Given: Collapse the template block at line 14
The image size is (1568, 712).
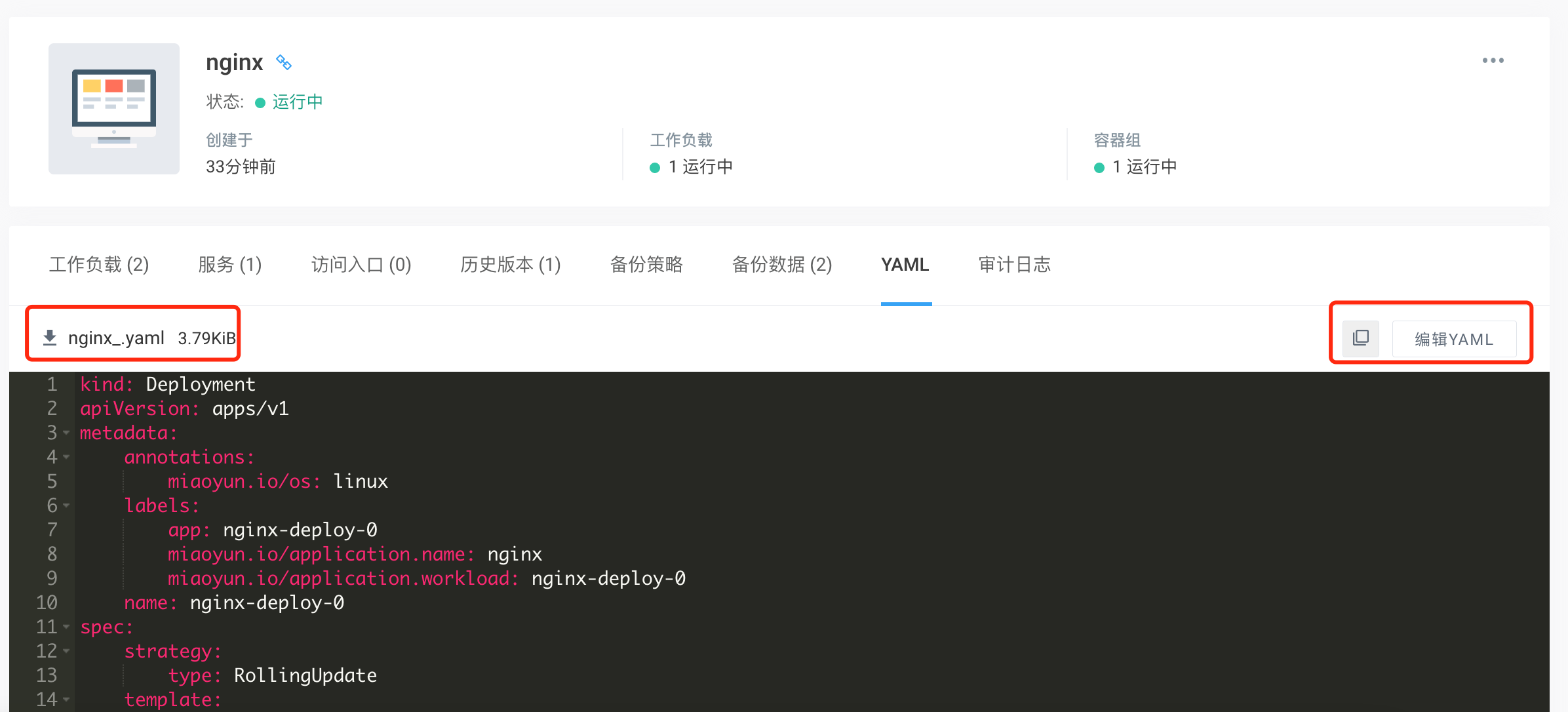Looking at the screenshot, I should point(66,700).
